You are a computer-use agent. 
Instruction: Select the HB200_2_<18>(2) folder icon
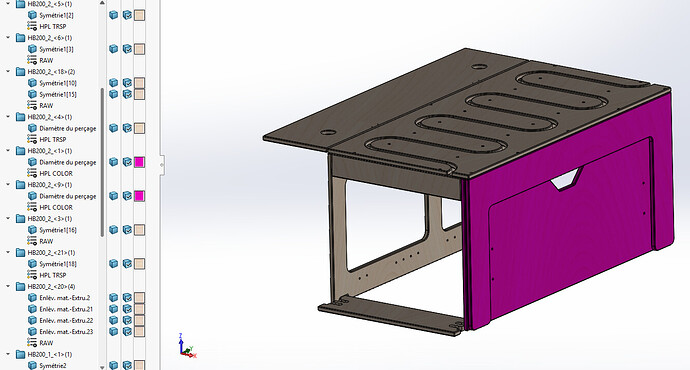[21, 71]
